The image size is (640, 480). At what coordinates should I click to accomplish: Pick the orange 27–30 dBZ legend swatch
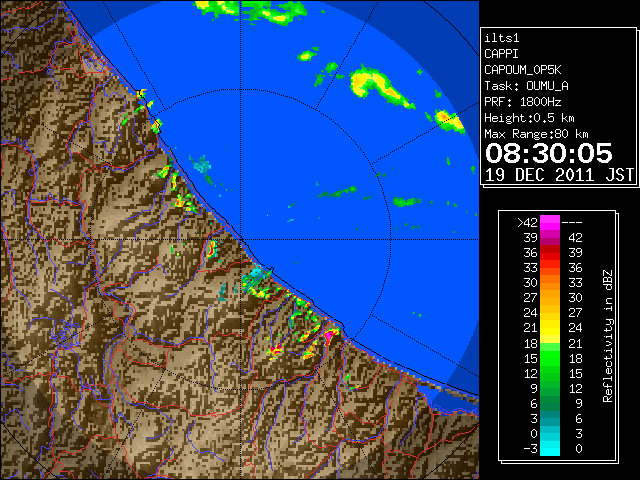coord(550,298)
